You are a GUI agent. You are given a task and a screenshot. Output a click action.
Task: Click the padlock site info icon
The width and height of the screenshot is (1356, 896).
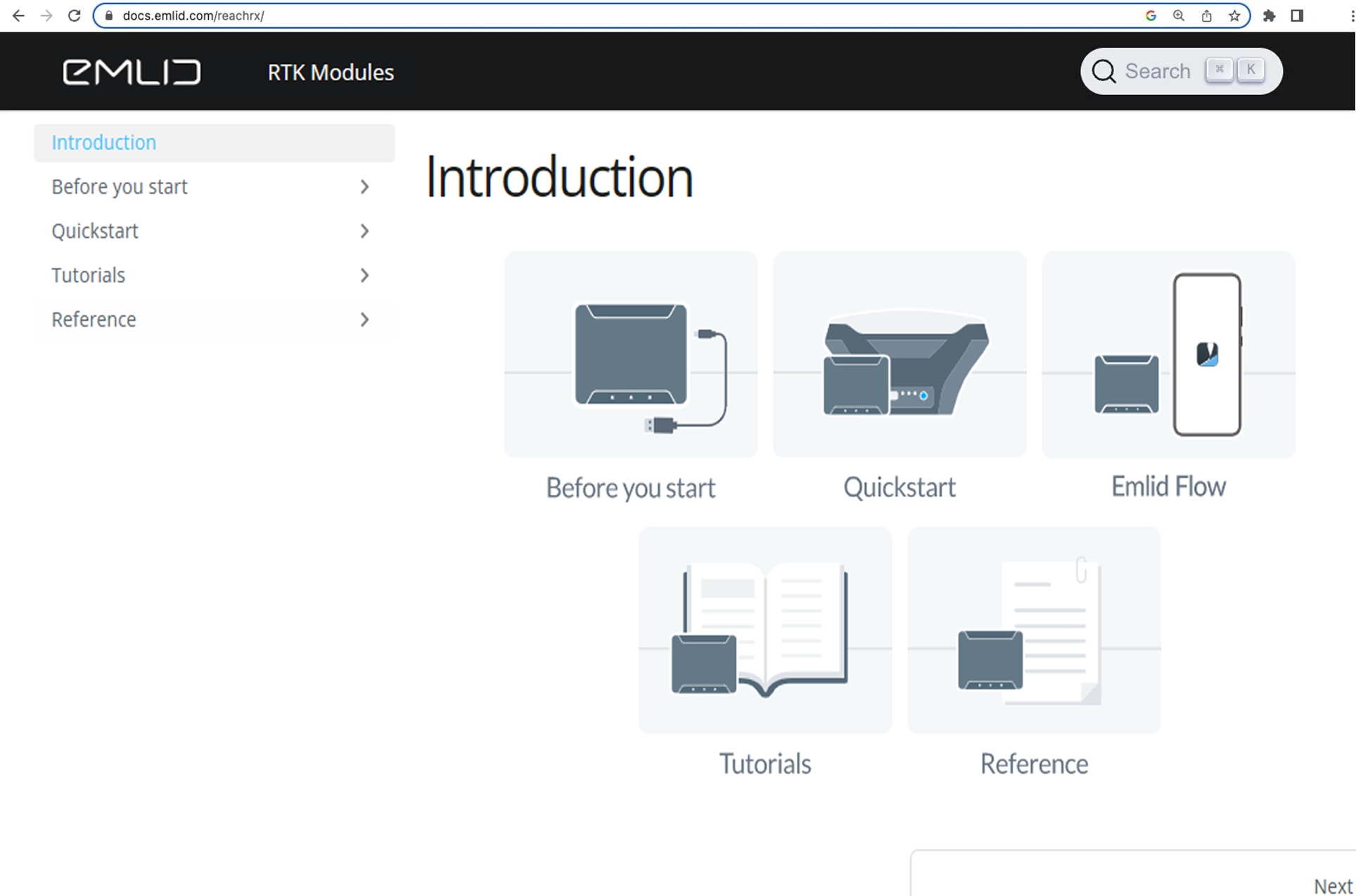click(x=109, y=15)
